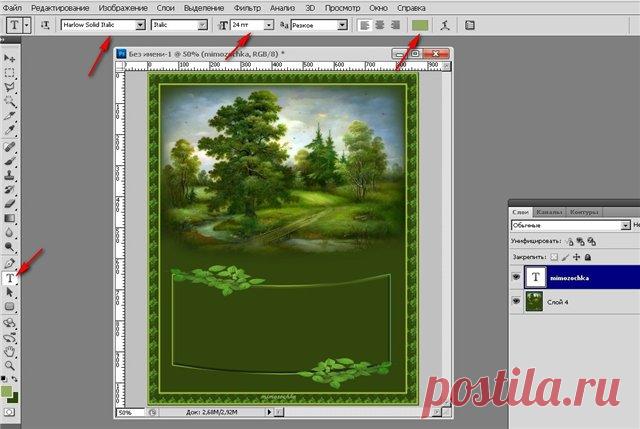The height and width of the screenshot is (429, 640).
Task: Center text alignment button
Action: pos(380,25)
